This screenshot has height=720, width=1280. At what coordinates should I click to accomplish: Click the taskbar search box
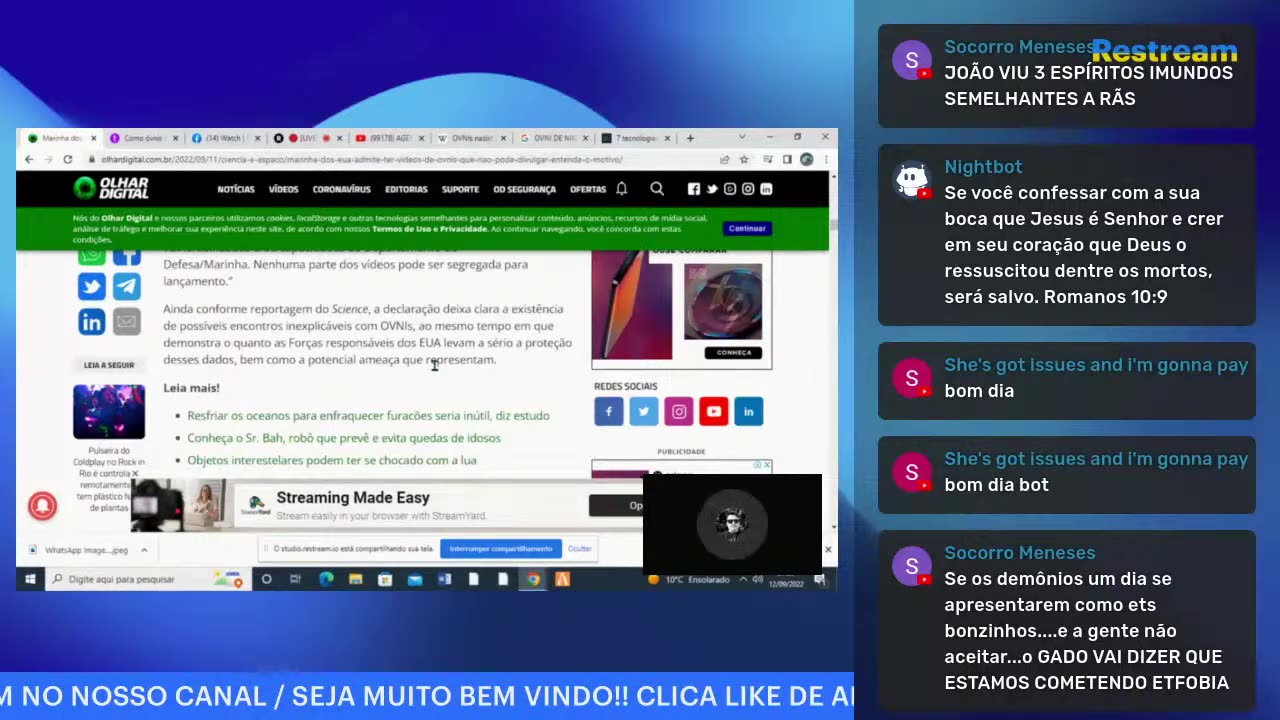[x=146, y=579]
